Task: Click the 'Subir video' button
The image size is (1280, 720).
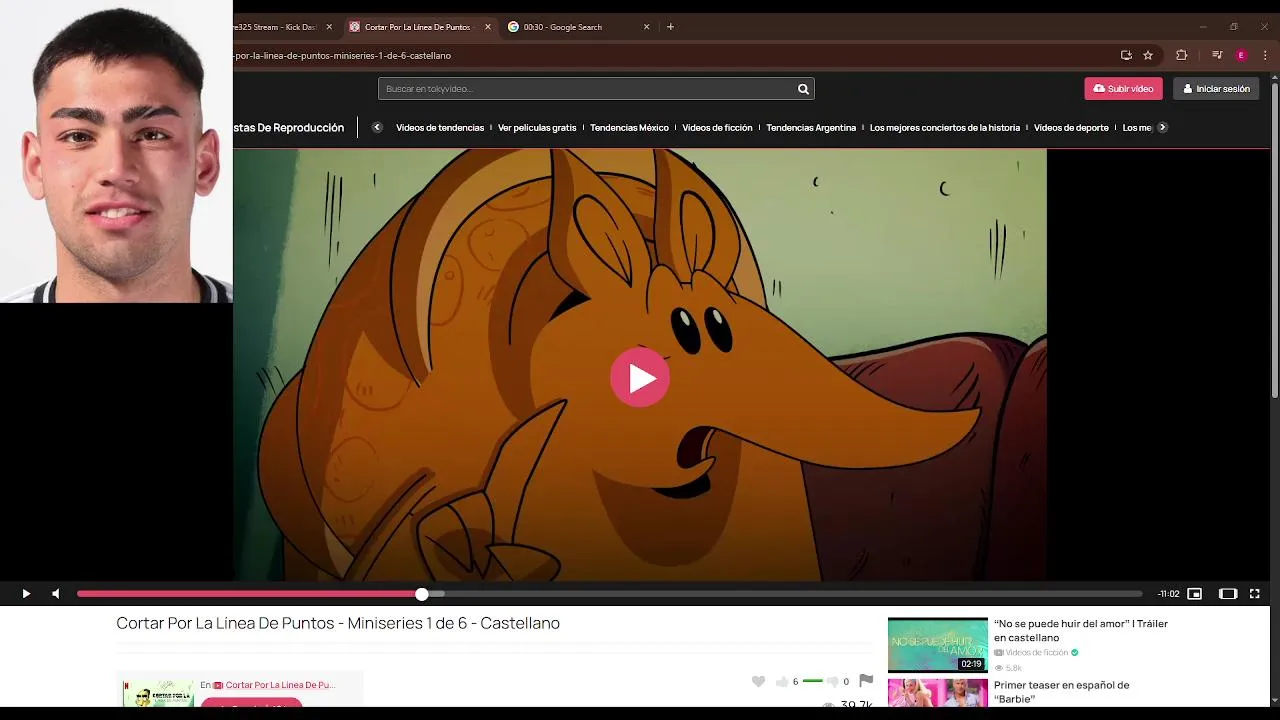Action: (1123, 89)
